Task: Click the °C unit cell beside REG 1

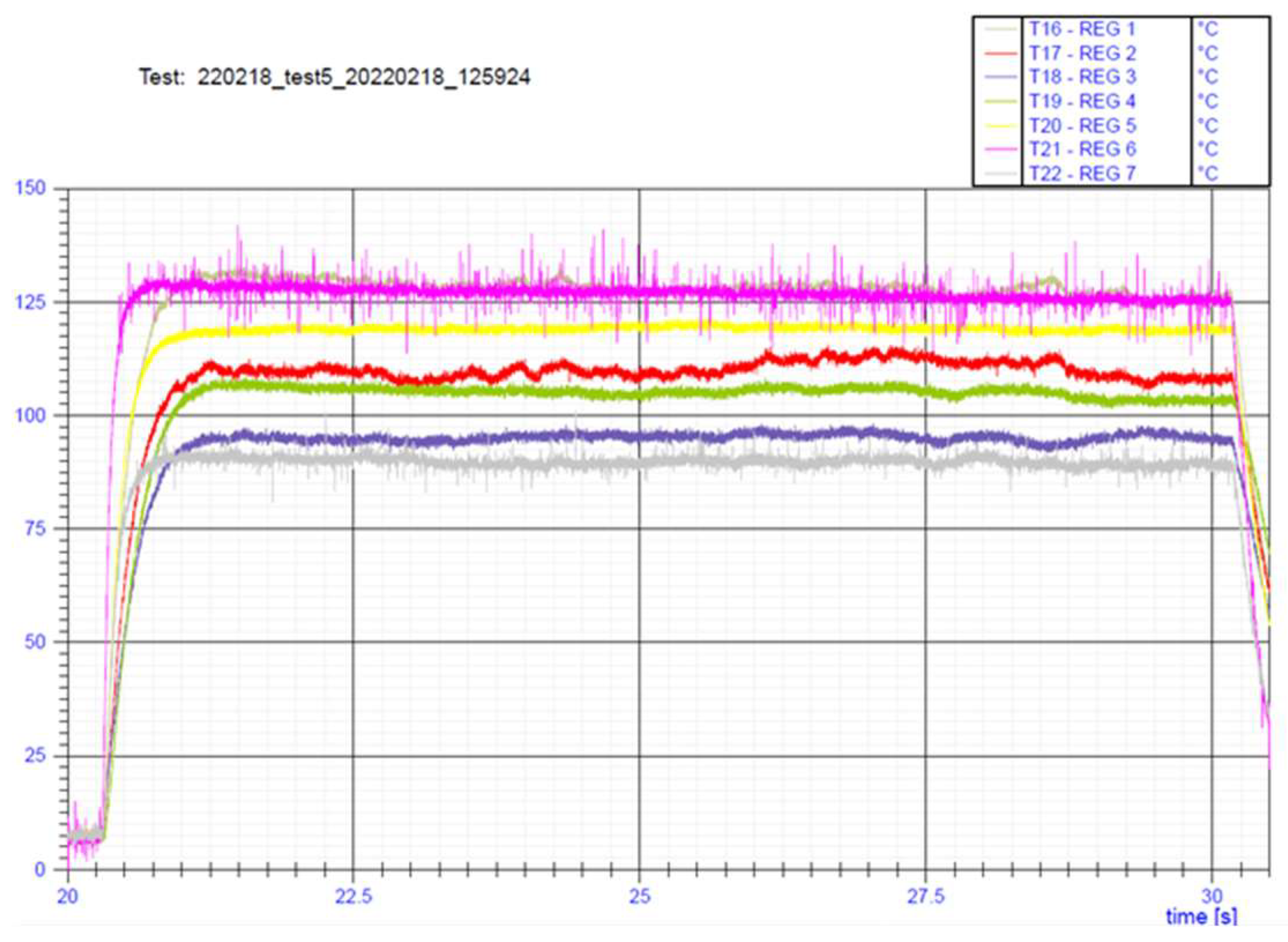Action: tap(1207, 29)
